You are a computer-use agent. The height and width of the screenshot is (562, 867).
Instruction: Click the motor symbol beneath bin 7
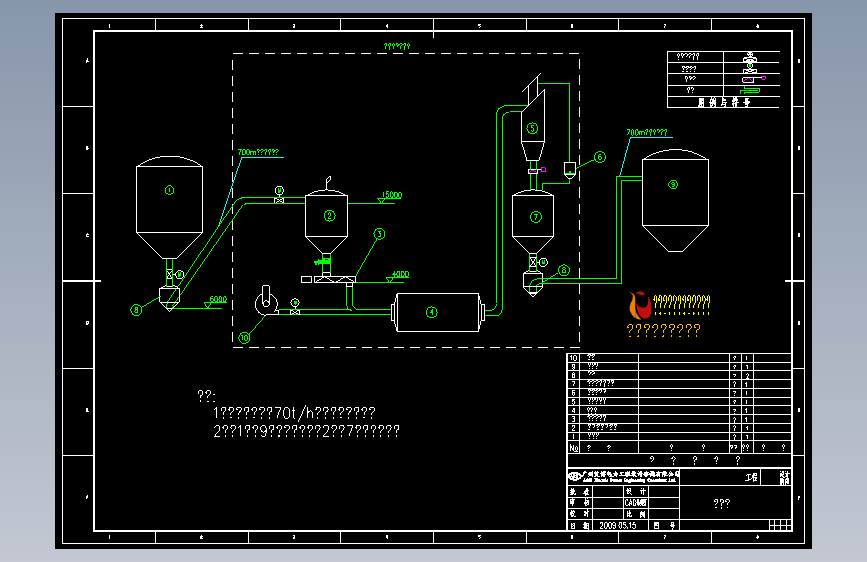[544, 262]
